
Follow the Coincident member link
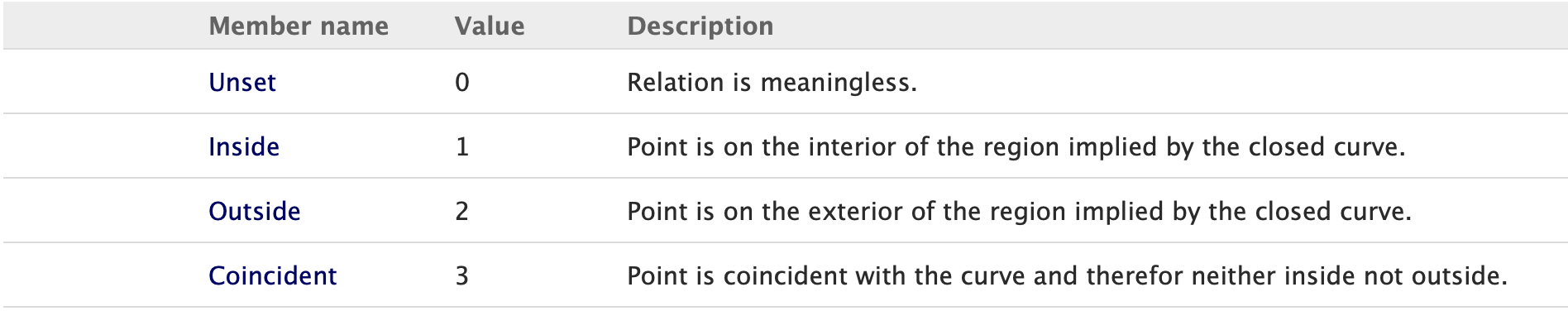(x=273, y=275)
